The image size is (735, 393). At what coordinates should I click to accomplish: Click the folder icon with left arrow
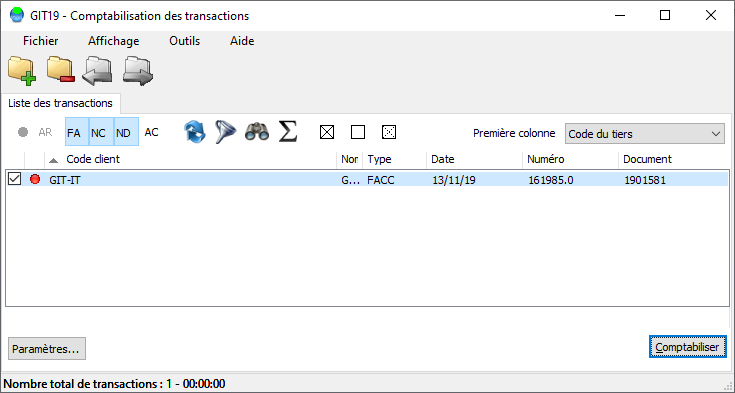point(97,71)
